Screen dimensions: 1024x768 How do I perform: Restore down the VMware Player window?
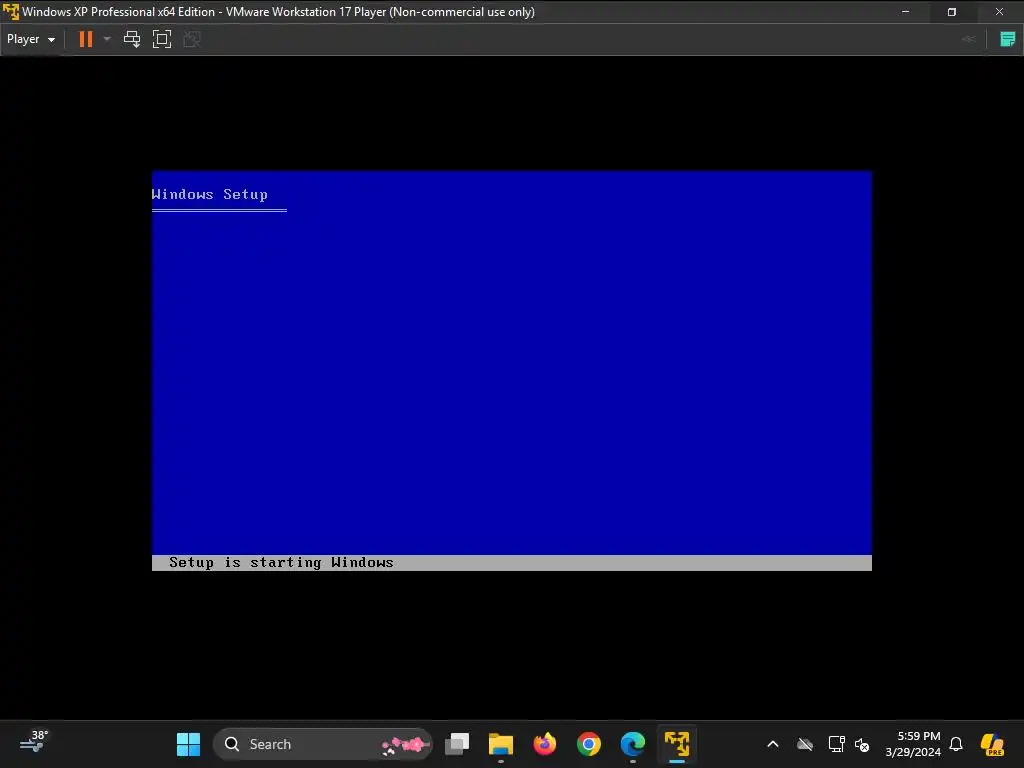952,12
